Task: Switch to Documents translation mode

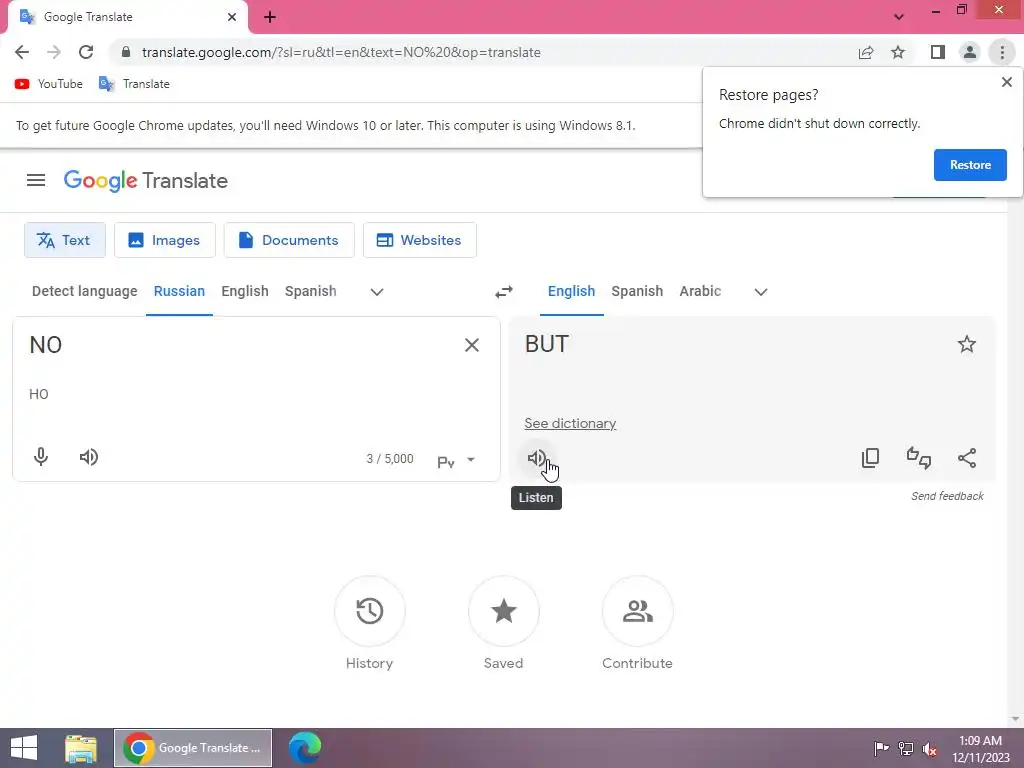Action: coord(289,240)
